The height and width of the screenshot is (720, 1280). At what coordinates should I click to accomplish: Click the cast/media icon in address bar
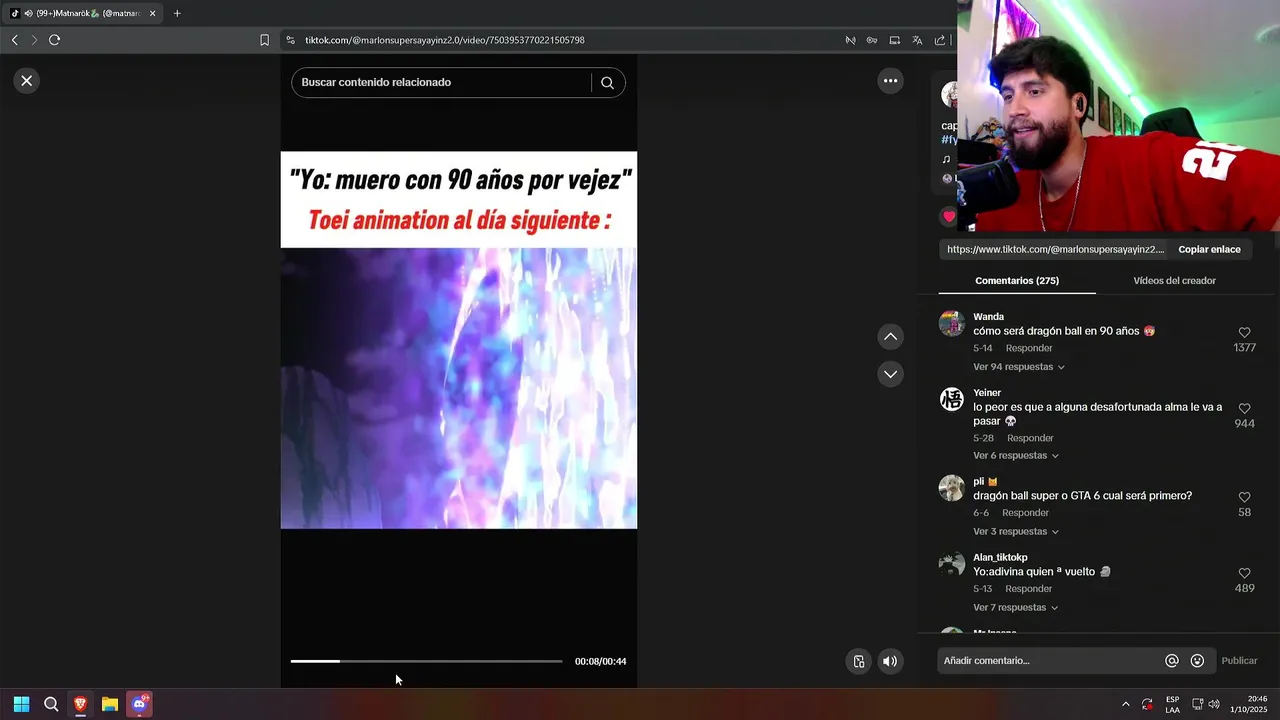click(x=895, y=40)
